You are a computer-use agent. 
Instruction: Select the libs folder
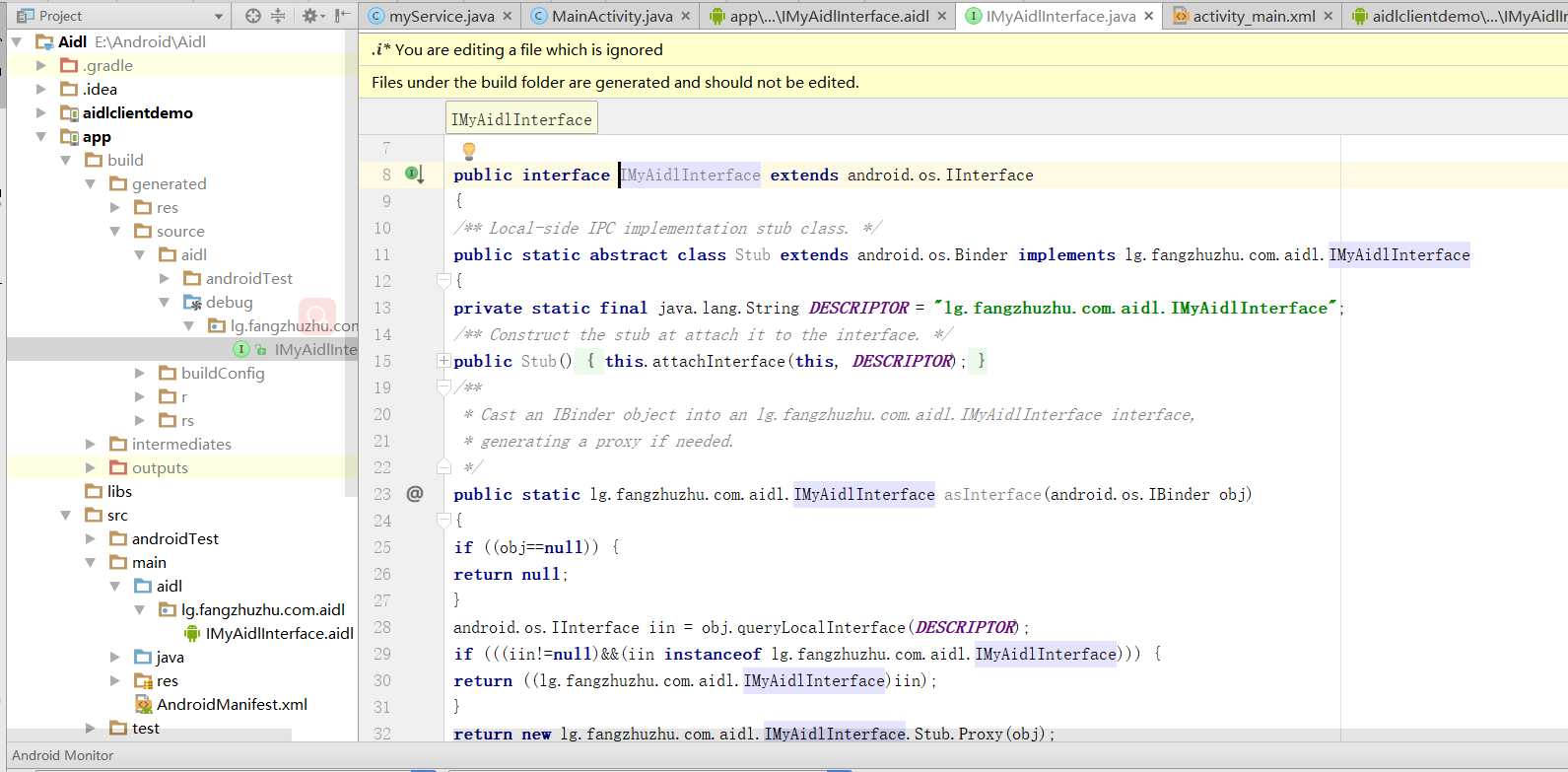119,491
